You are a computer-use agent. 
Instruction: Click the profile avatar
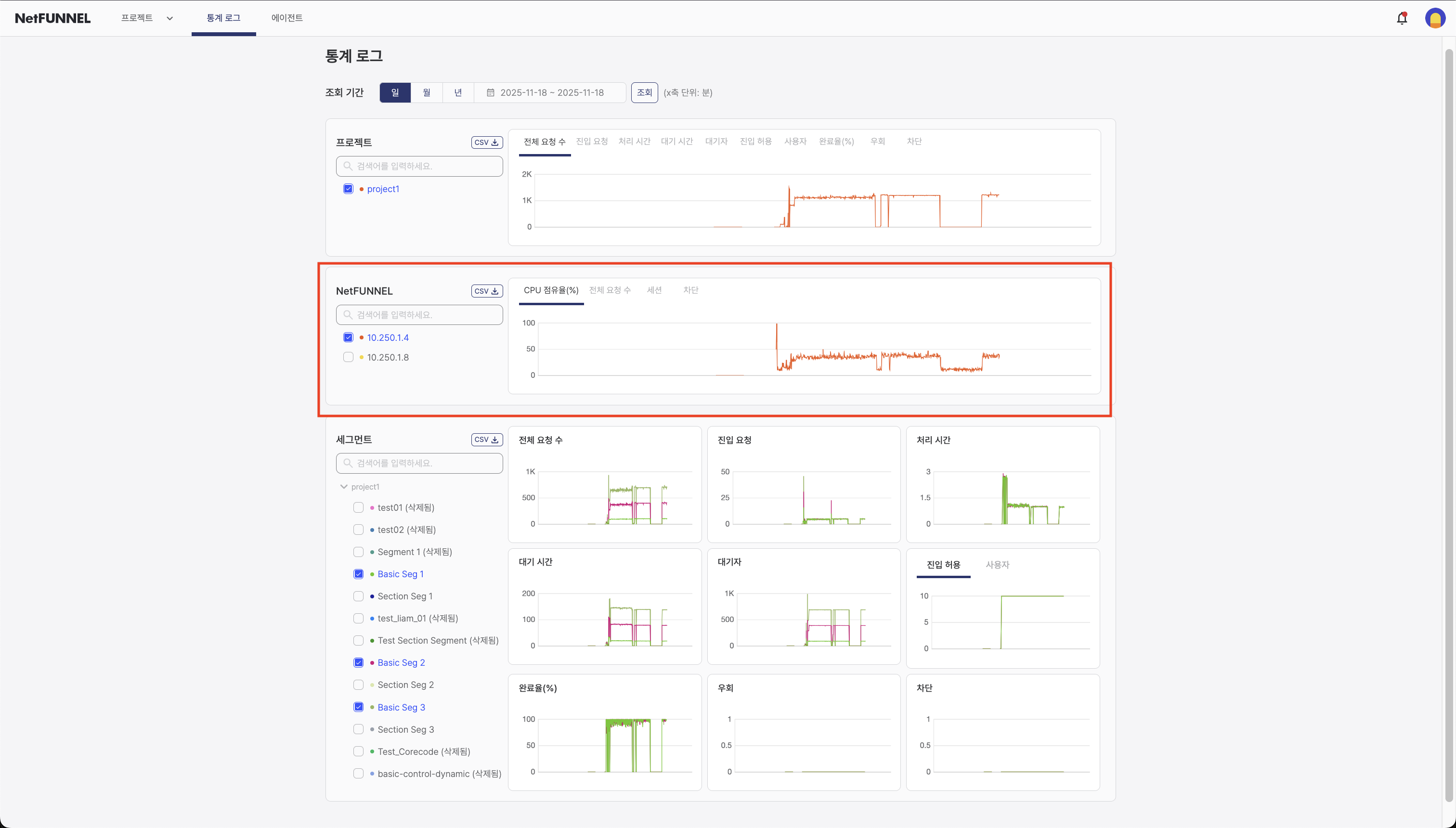click(1435, 18)
